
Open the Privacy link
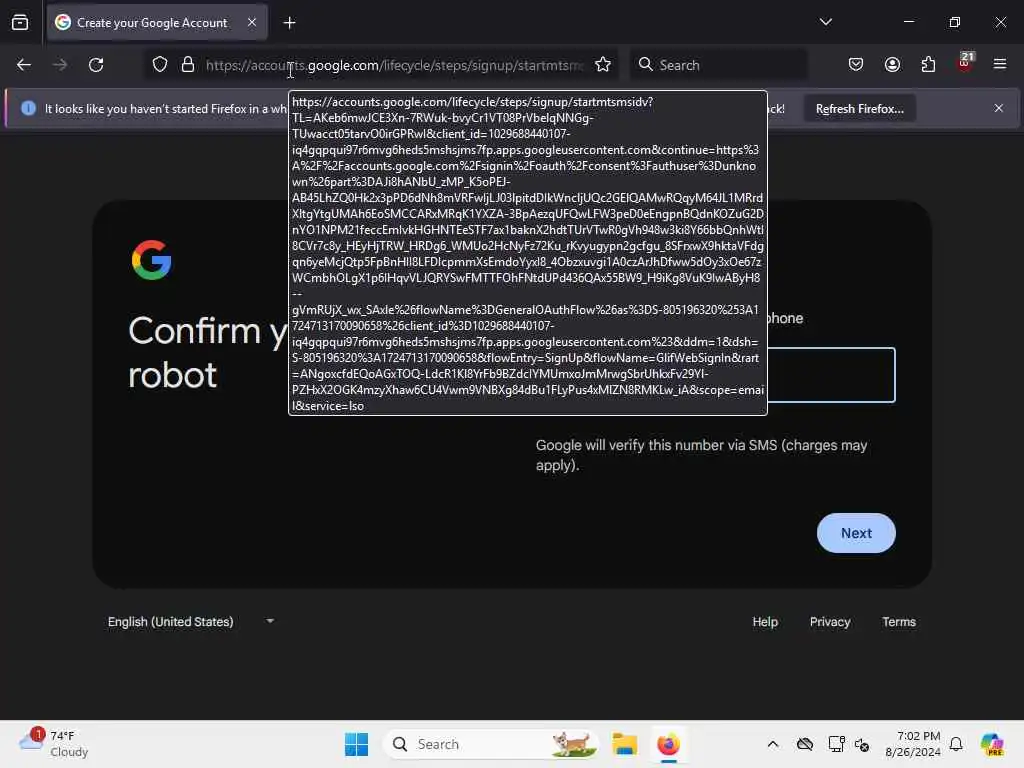(x=830, y=622)
